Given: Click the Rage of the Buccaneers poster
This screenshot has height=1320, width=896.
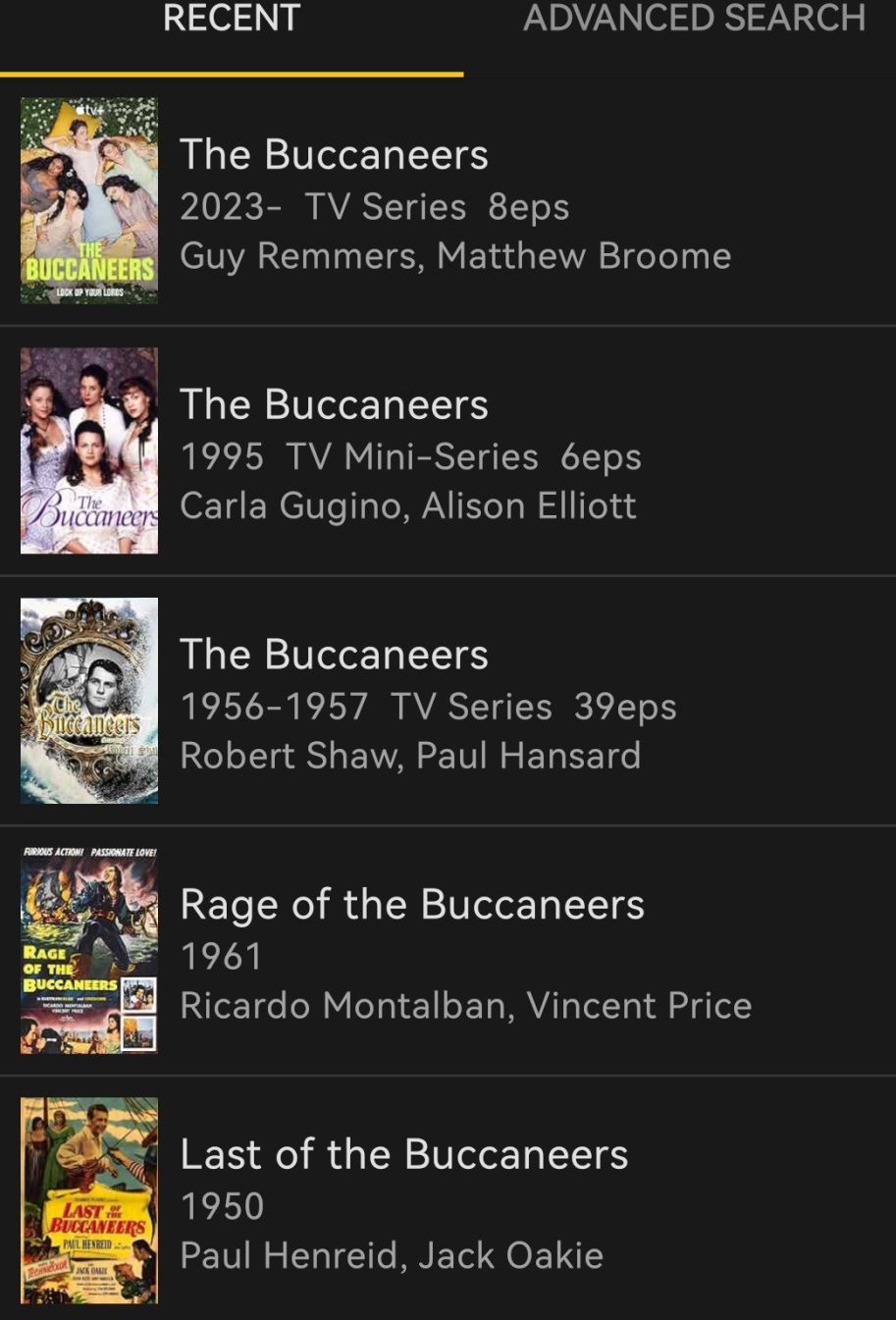Looking at the screenshot, I should 89,951.
